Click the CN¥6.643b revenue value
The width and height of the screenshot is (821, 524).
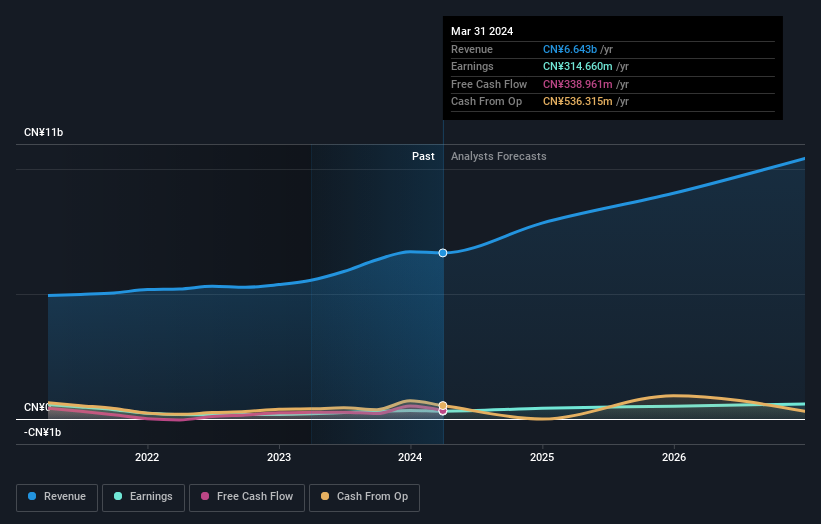[570, 49]
